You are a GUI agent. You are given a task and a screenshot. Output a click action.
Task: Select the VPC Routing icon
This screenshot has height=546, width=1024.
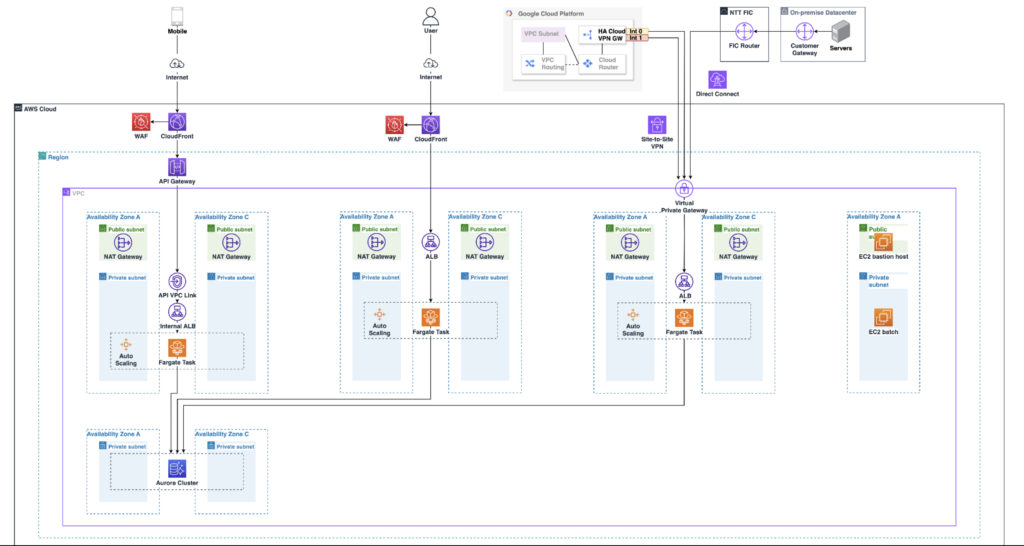tap(530, 62)
